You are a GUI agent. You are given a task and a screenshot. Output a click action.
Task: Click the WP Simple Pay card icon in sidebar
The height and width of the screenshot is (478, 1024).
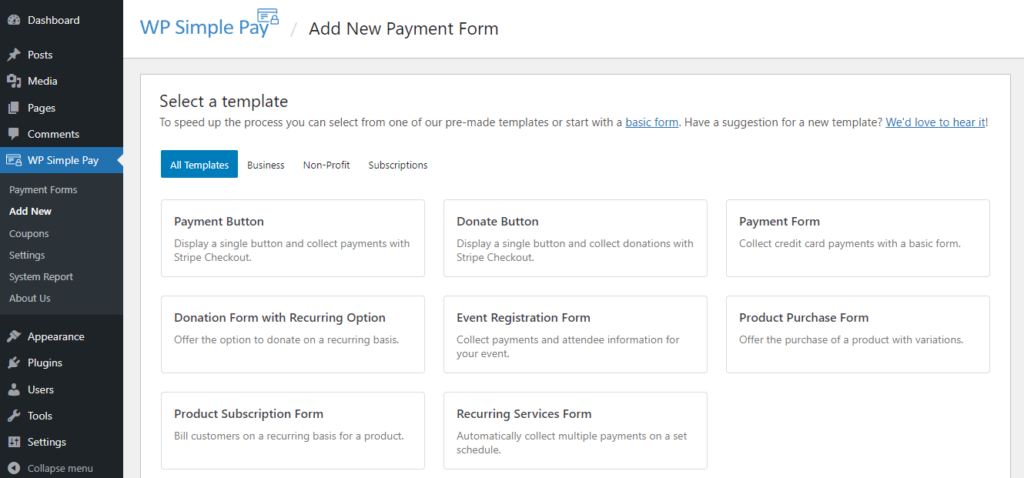tap(13, 160)
